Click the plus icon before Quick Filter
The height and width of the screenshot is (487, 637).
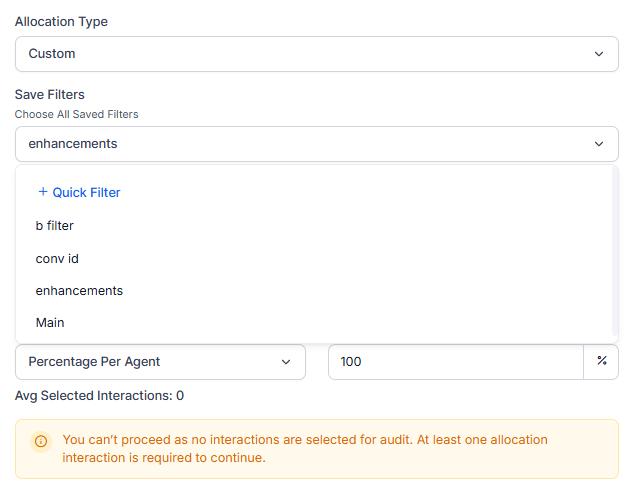[43, 192]
